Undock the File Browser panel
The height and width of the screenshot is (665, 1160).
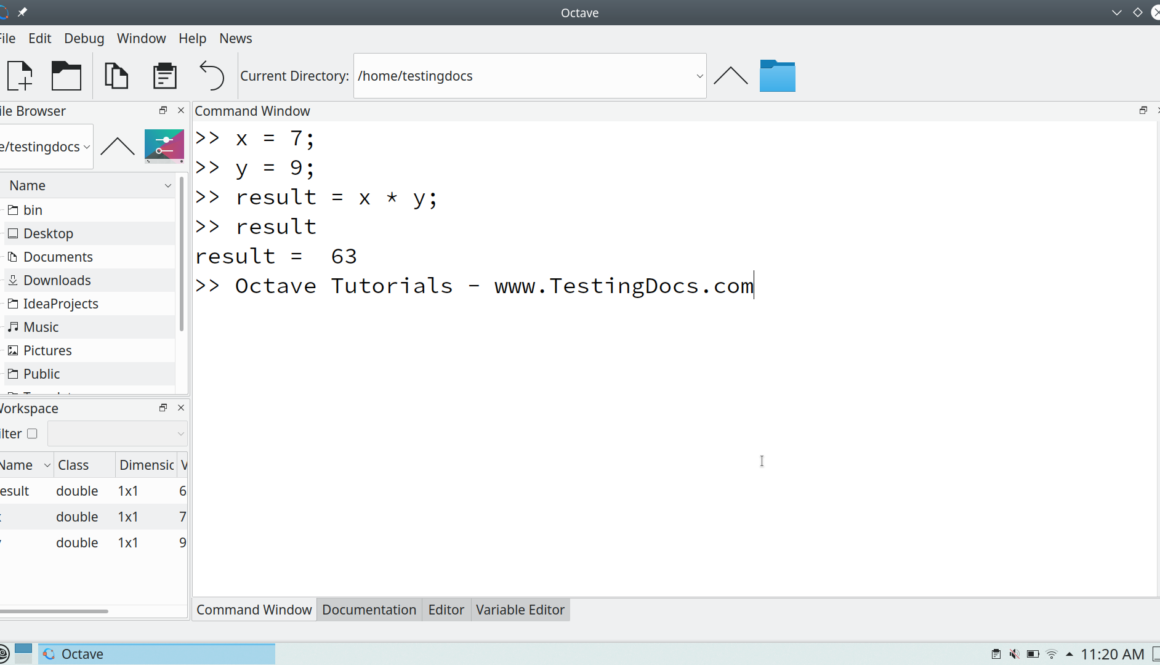click(163, 110)
